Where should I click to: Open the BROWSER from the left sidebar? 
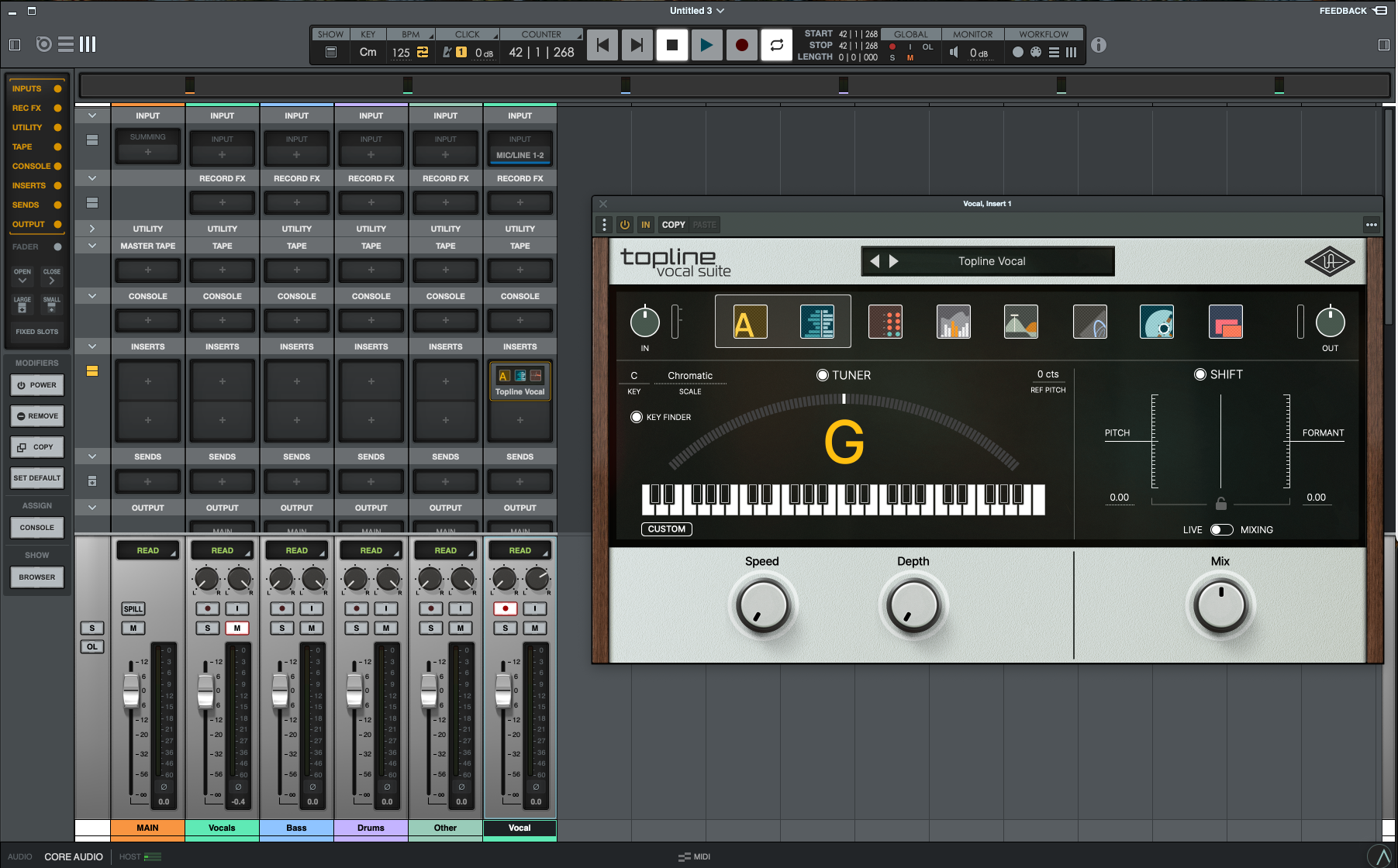37,577
